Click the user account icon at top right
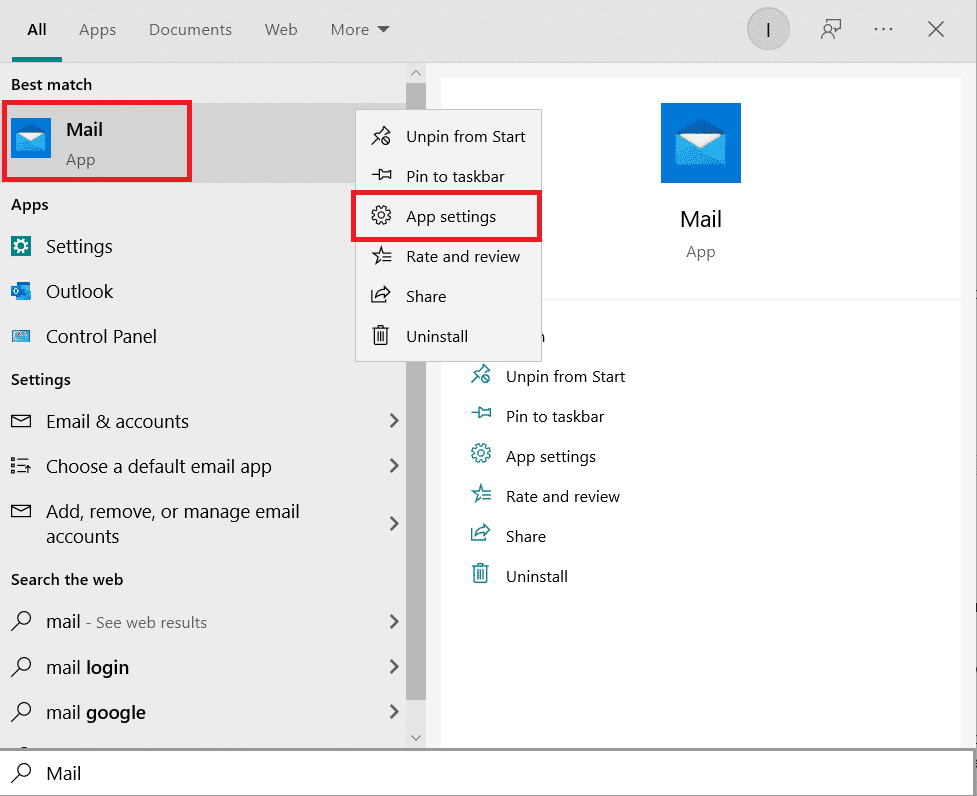This screenshot has width=977, height=796. click(x=768, y=29)
